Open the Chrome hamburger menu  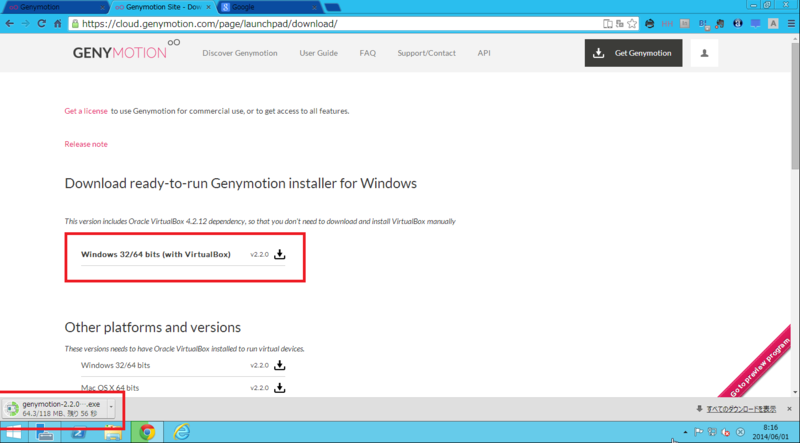(x=791, y=23)
